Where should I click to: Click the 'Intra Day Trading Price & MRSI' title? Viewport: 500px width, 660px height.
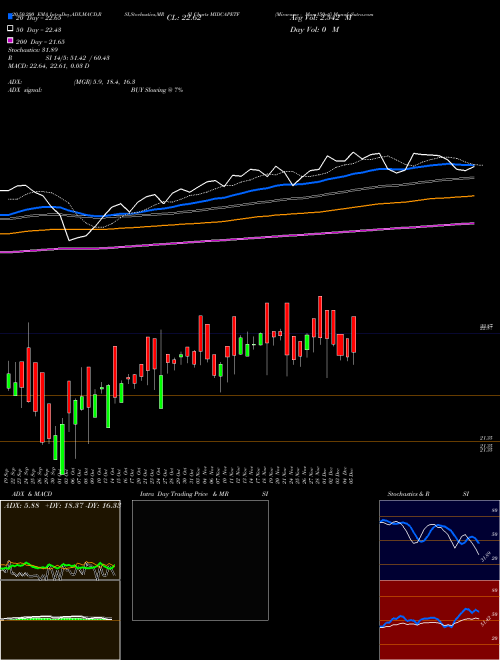click(x=204, y=494)
